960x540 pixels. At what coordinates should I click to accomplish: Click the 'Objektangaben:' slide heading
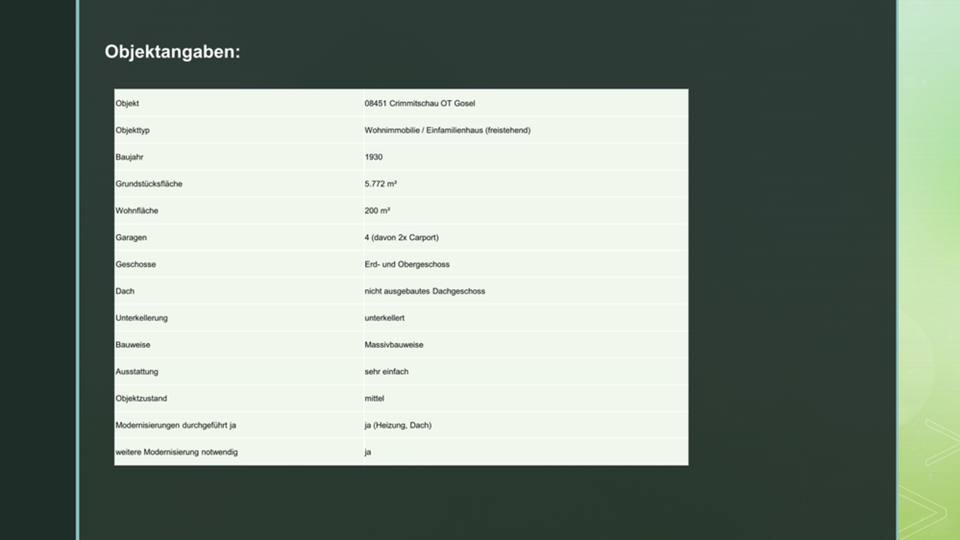172,51
